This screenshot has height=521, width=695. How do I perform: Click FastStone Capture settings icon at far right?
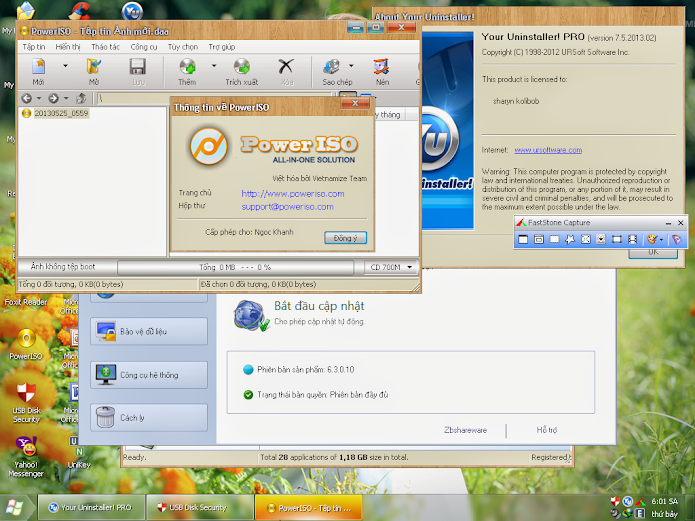click(676, 239)
